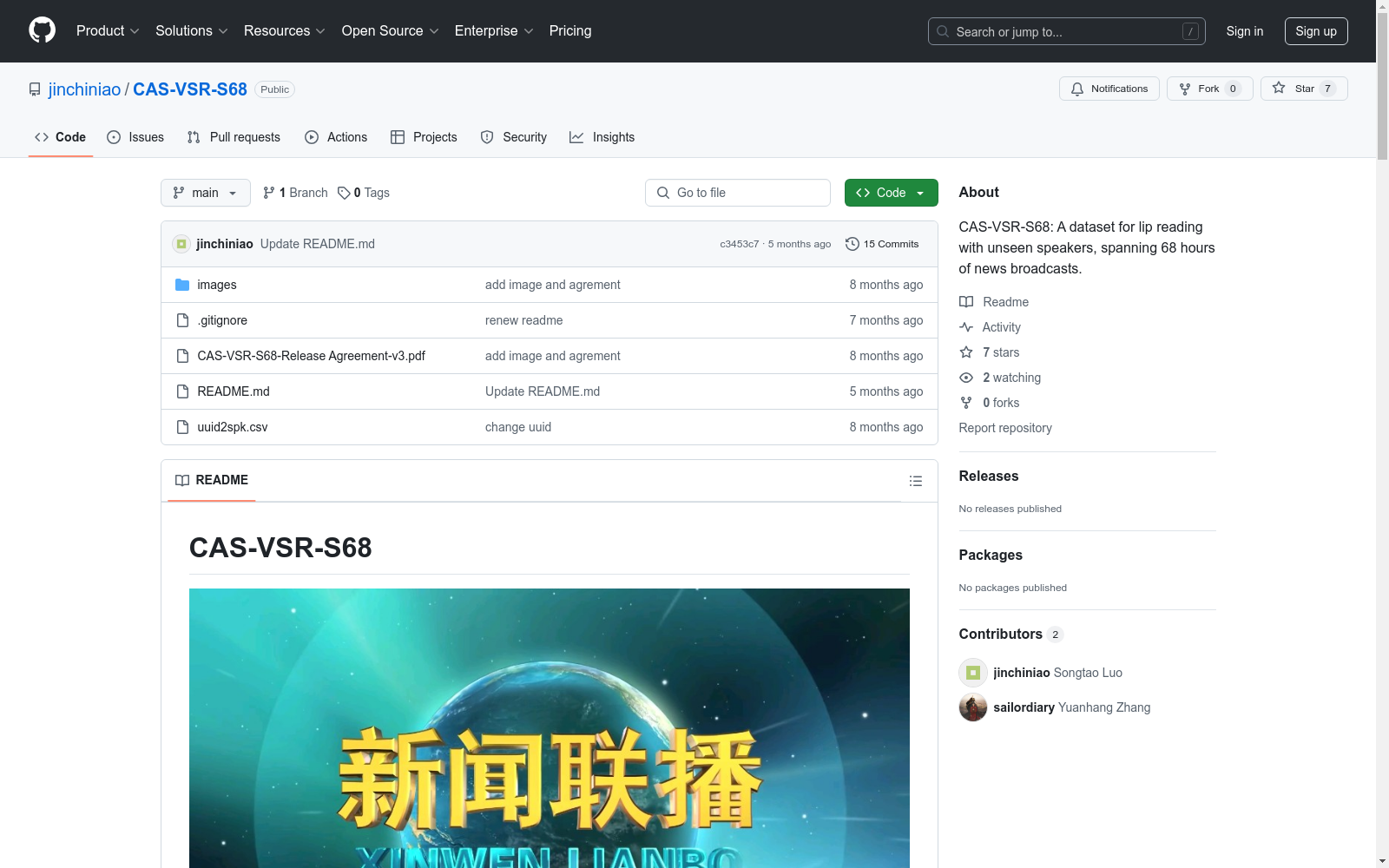
Task: Open the 'change uuid' commit message
Action: tap(518, 427)
